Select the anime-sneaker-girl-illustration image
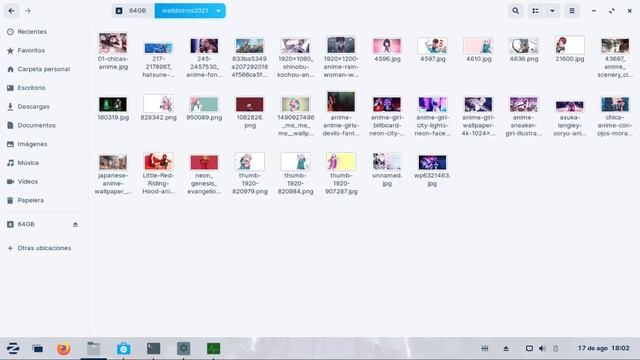640x360 pixels. coord(524,104)
